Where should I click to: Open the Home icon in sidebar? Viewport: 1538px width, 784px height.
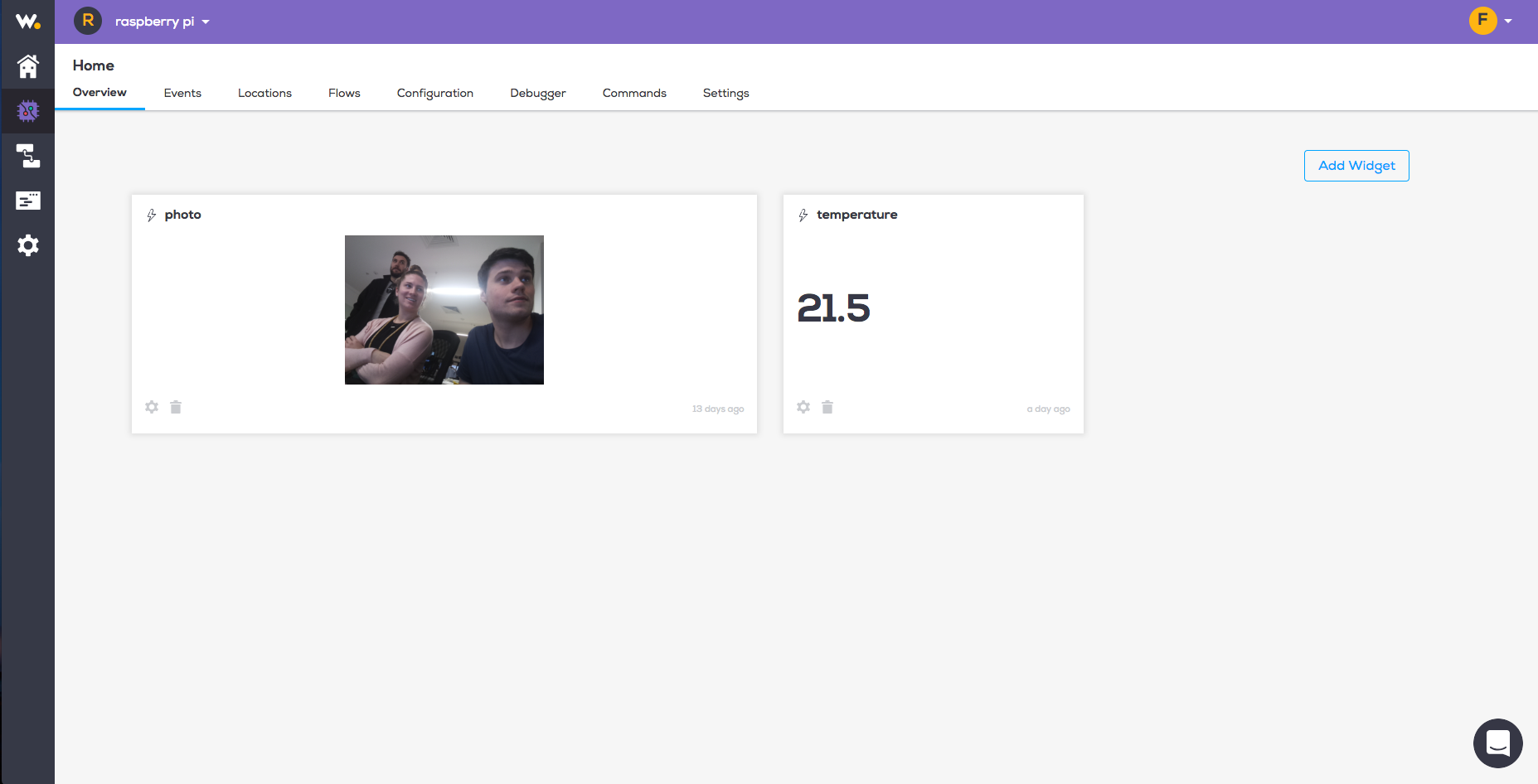click(28, 66)
